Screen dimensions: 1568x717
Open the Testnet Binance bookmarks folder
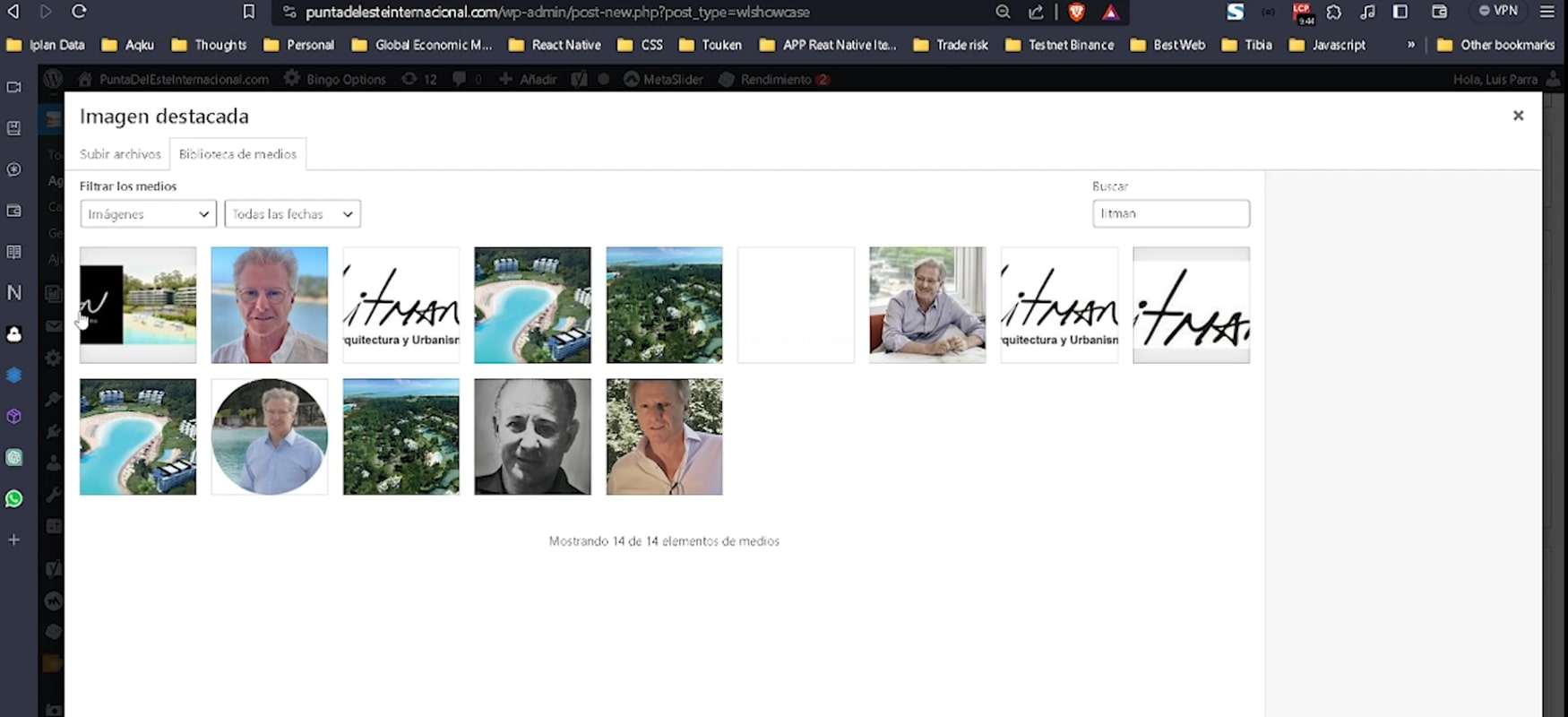click(1060, 45)
